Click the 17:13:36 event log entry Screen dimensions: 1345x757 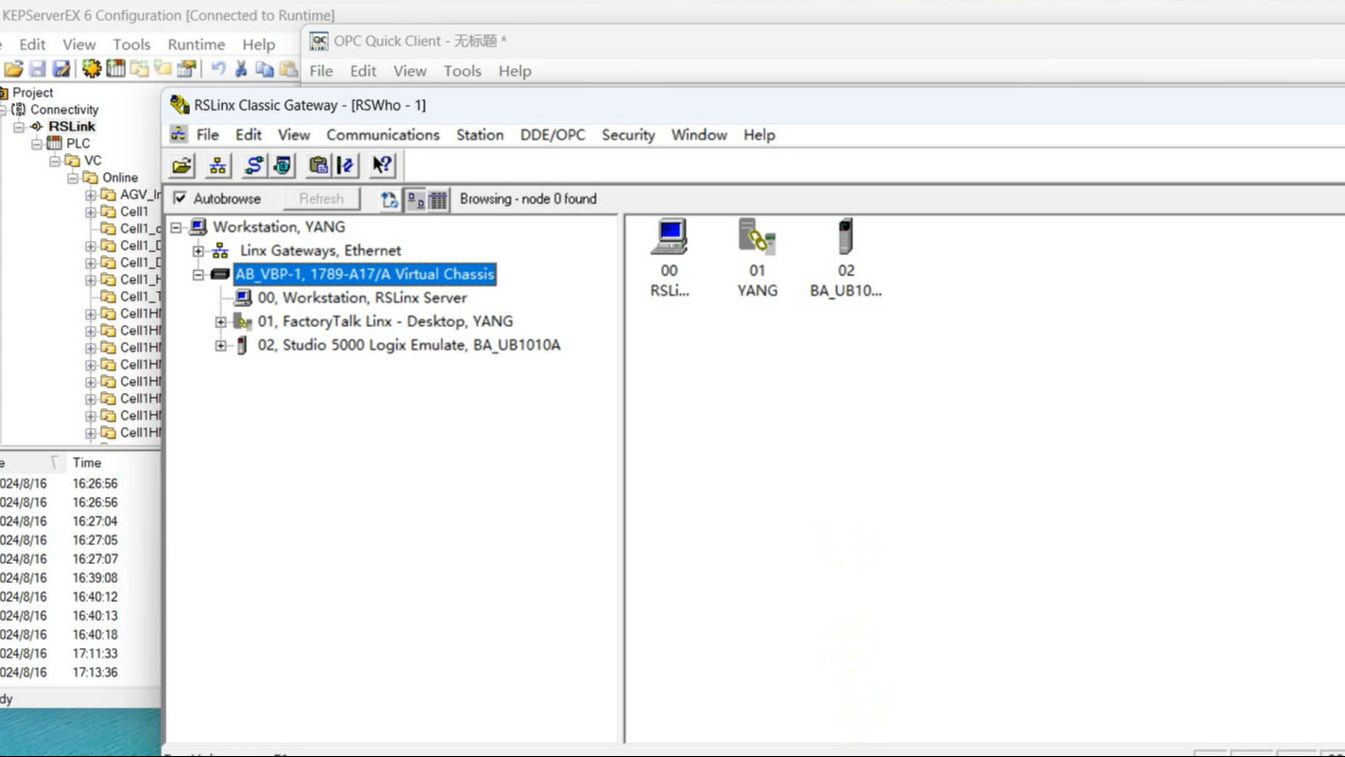point(95,673)
